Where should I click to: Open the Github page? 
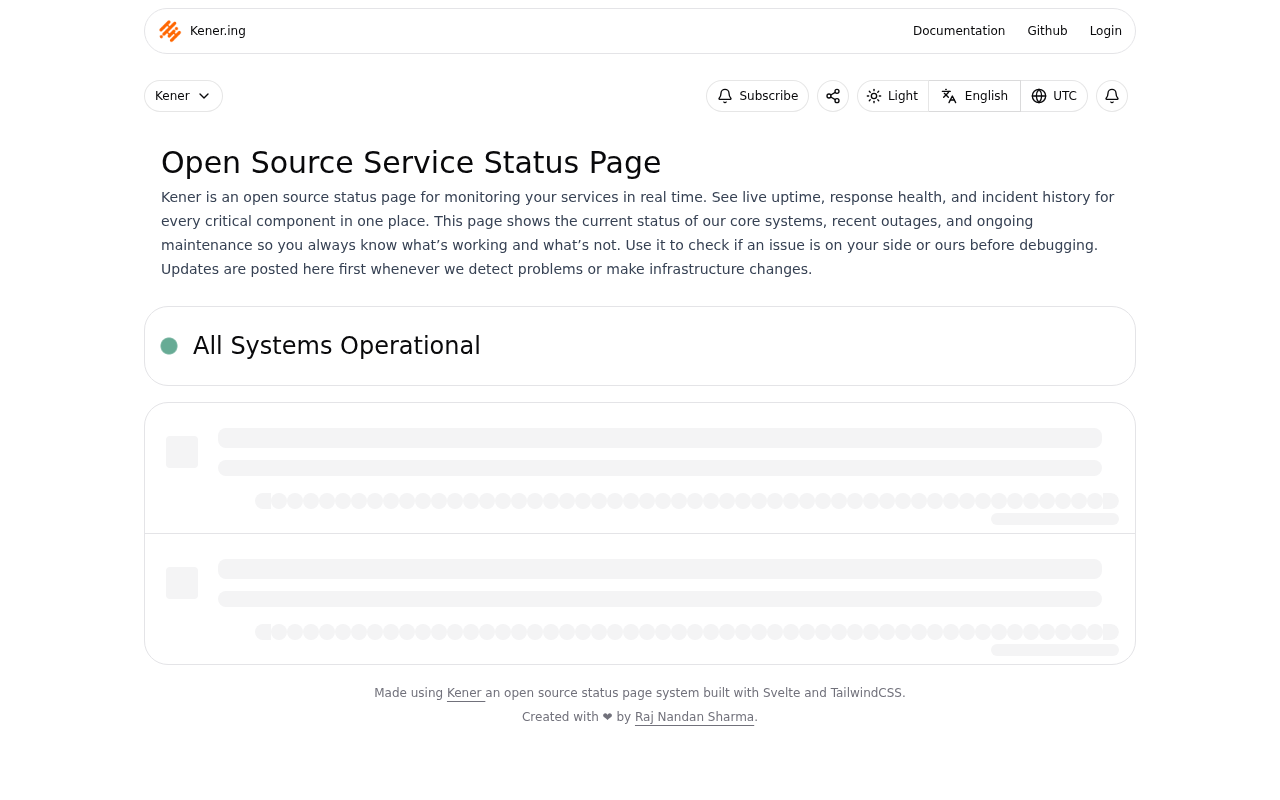click(x=1047, y=29)
